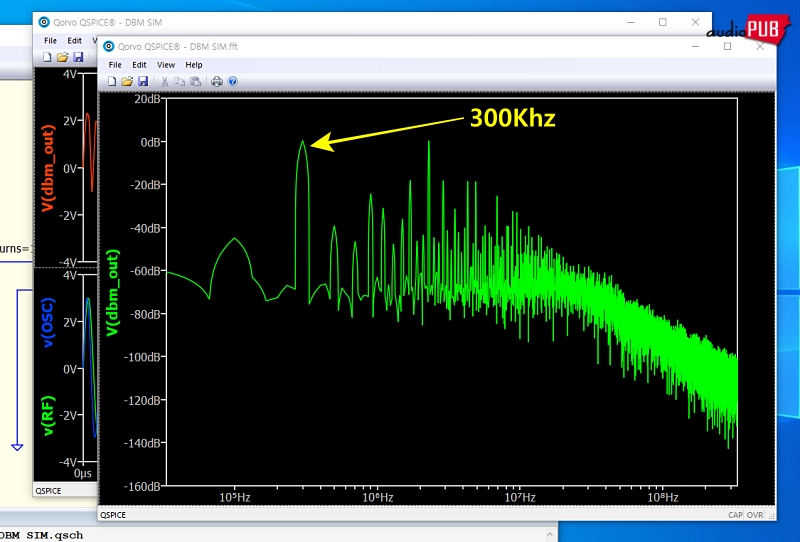The width and height of the screenshot is (800, 542).
Task: Click DBM SIM.qsch tab label at bottom
Action: click(x=42, y=535)
